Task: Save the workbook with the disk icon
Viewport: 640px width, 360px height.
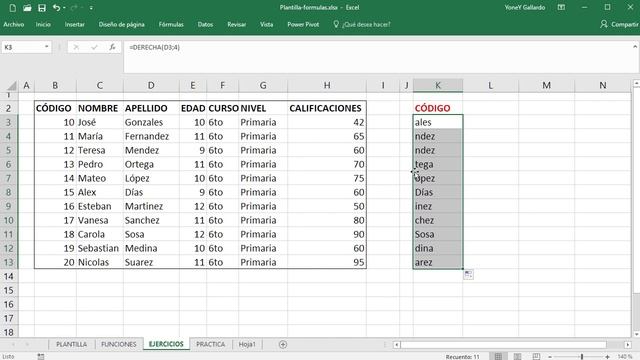Action: tap(42, 8)
